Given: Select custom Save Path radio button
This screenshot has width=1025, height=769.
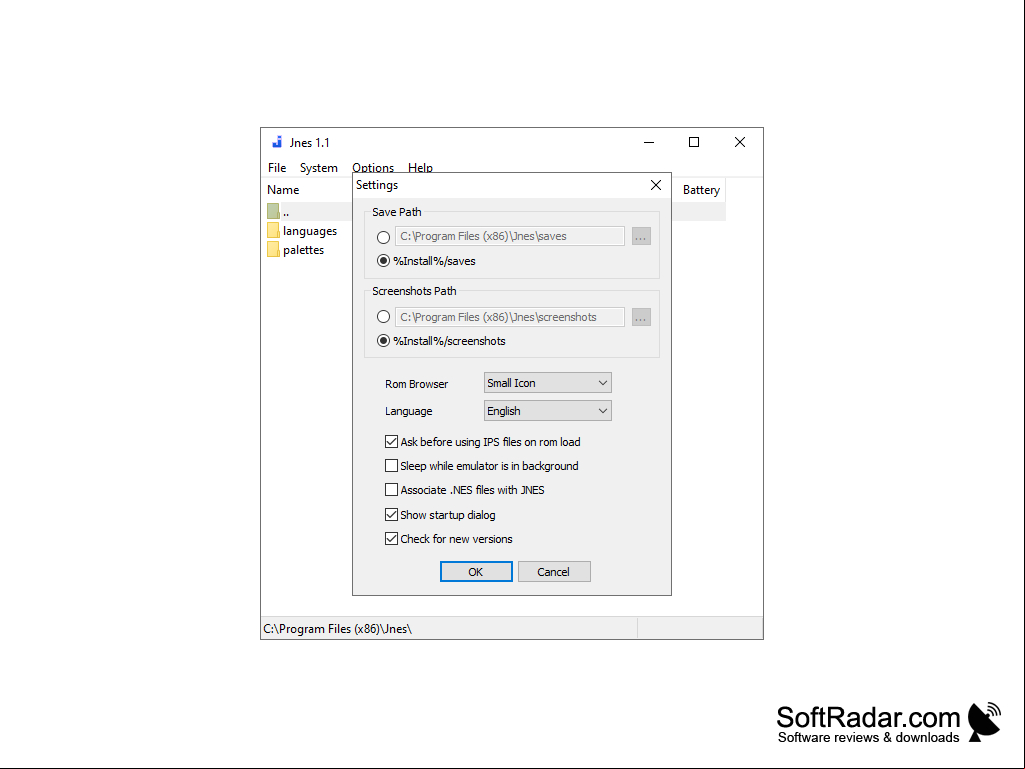Looking at the screenshot, I should 384,237.
